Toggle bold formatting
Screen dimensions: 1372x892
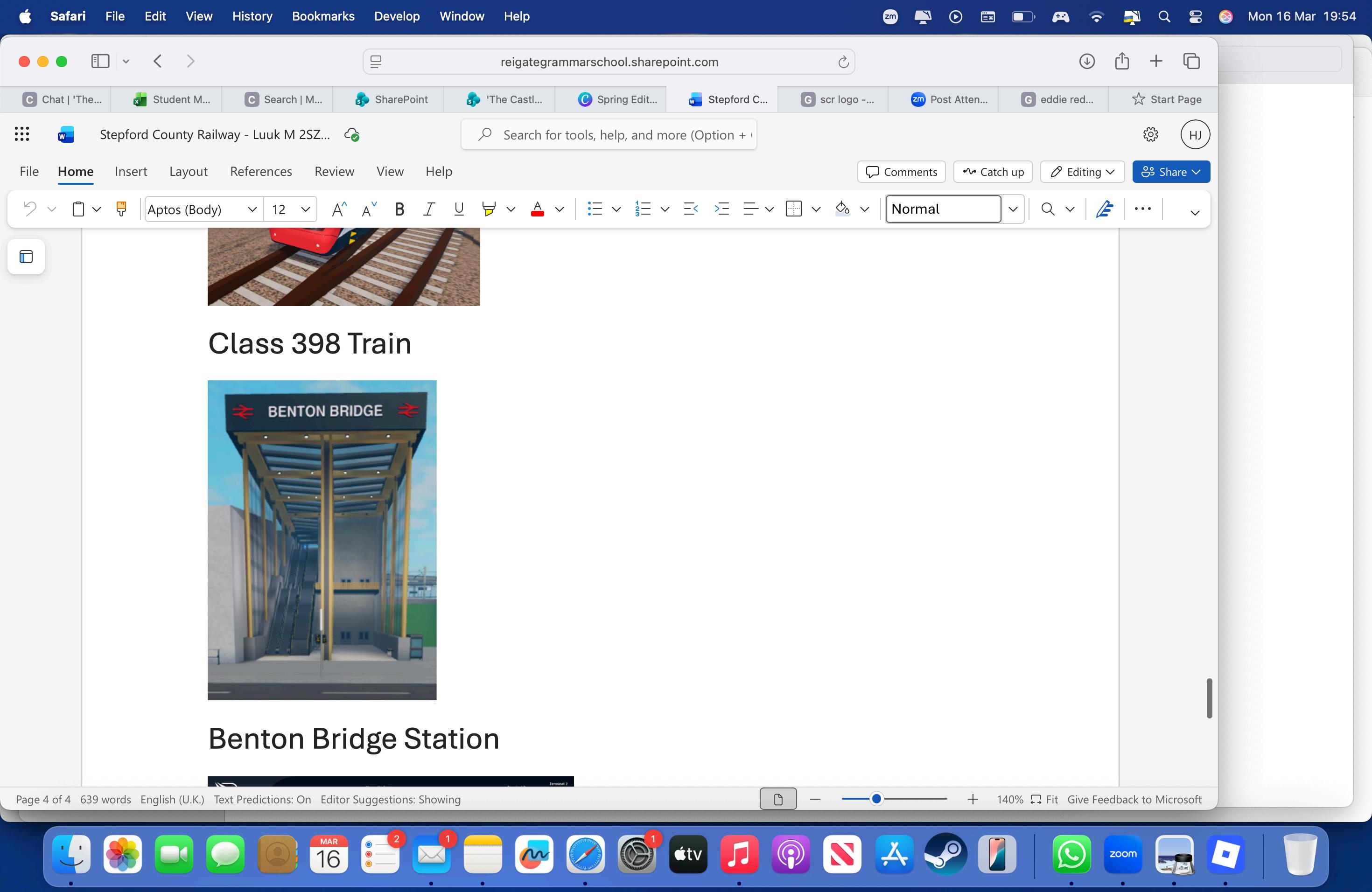(x=399, y=209)
